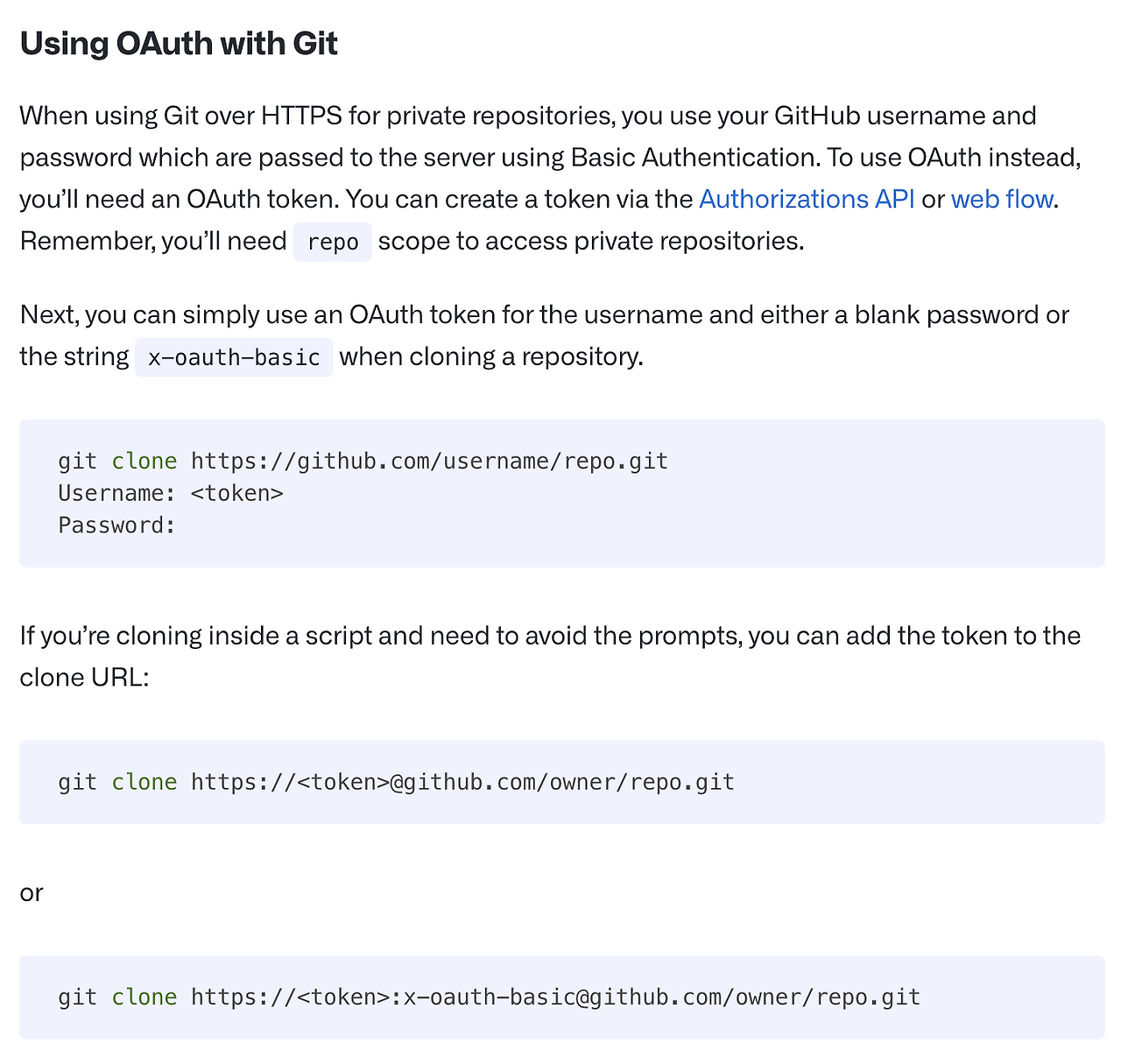
Task: Click the clone keyword in last code block
Action: 144,997
